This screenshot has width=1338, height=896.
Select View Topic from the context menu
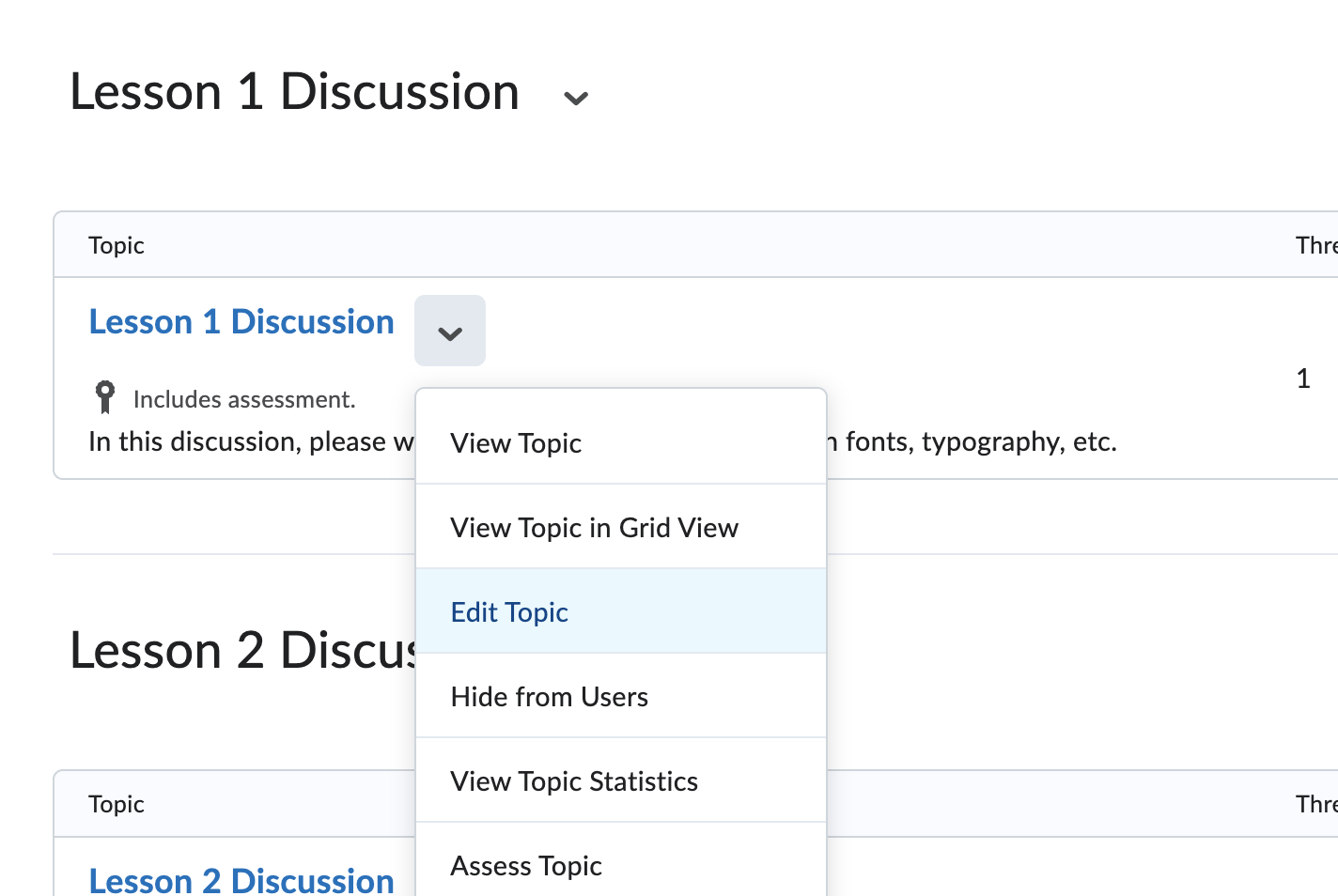(516, 443)
